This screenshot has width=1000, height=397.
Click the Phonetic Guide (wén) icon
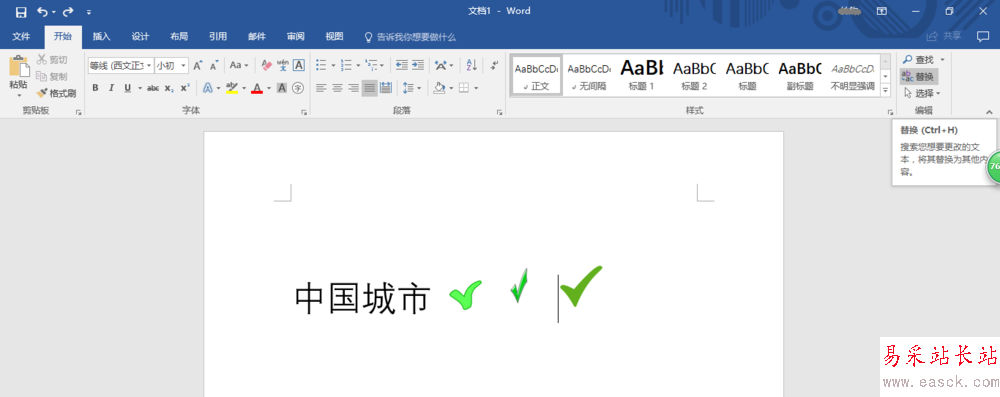click(283, 65)
